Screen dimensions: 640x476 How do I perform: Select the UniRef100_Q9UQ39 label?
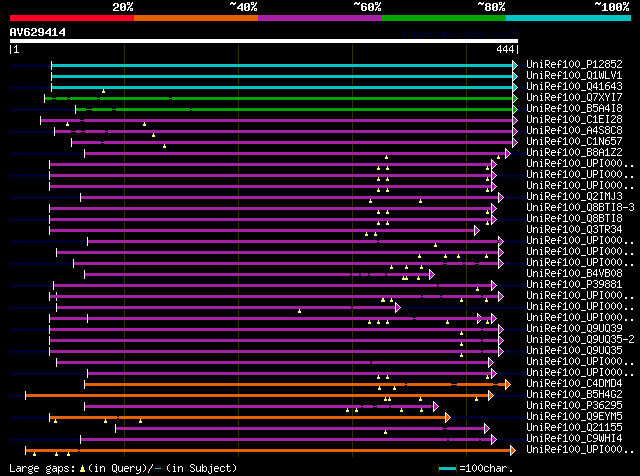[x=574, y=329]
